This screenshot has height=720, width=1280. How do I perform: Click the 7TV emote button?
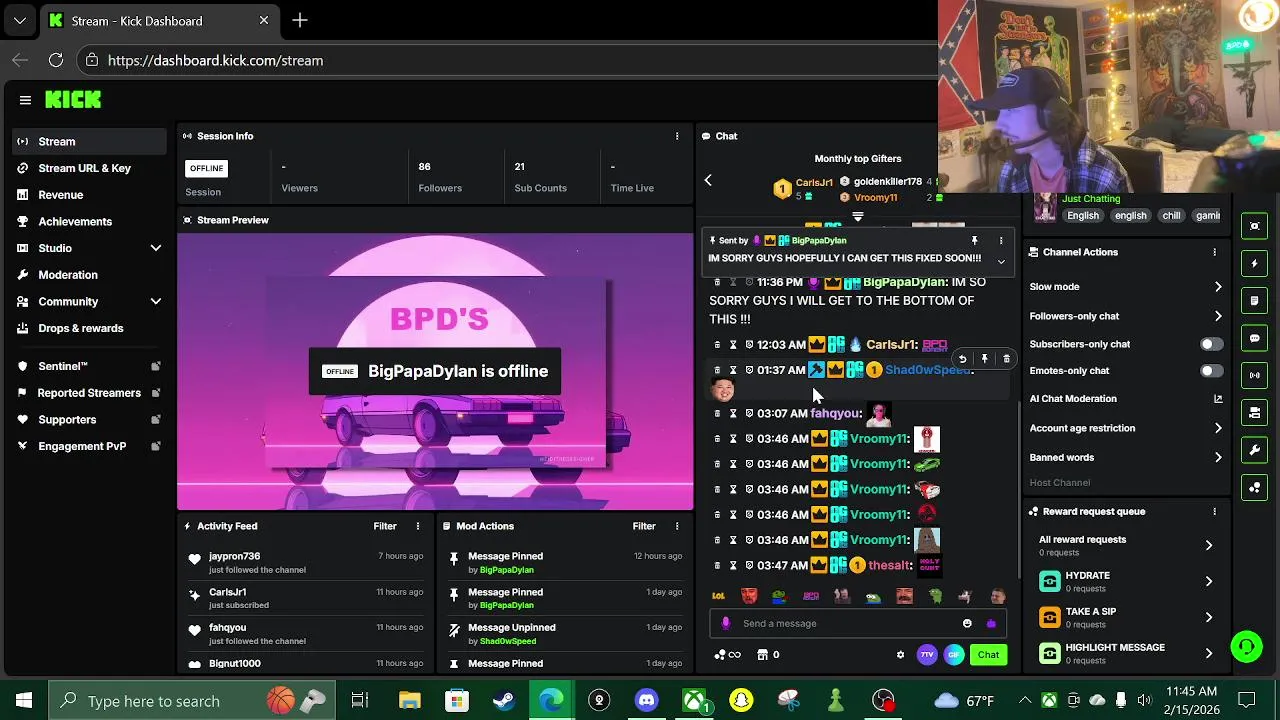tap(927, 655)
